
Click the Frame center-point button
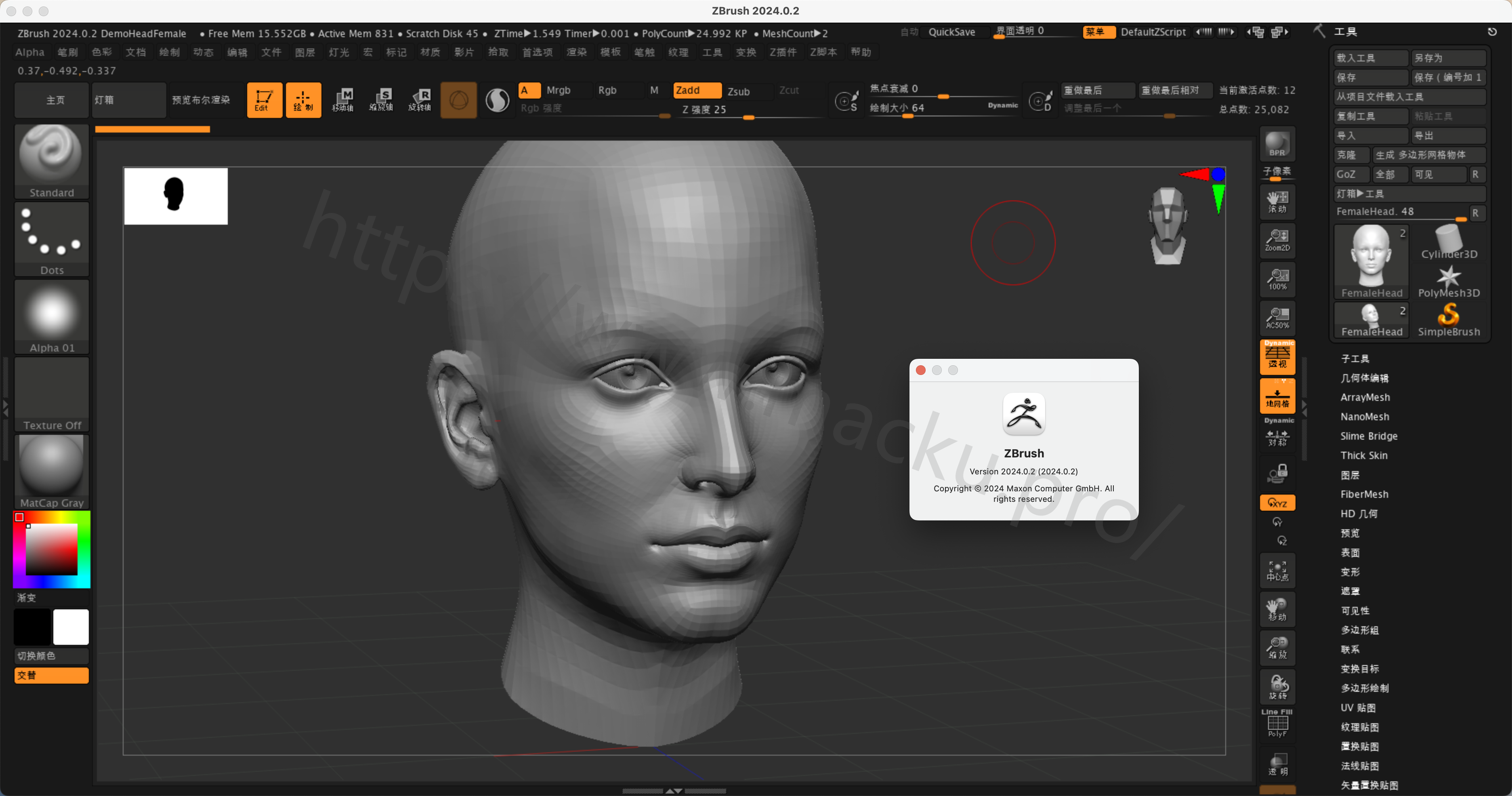pyautogui.click(x=1277, y=571)
